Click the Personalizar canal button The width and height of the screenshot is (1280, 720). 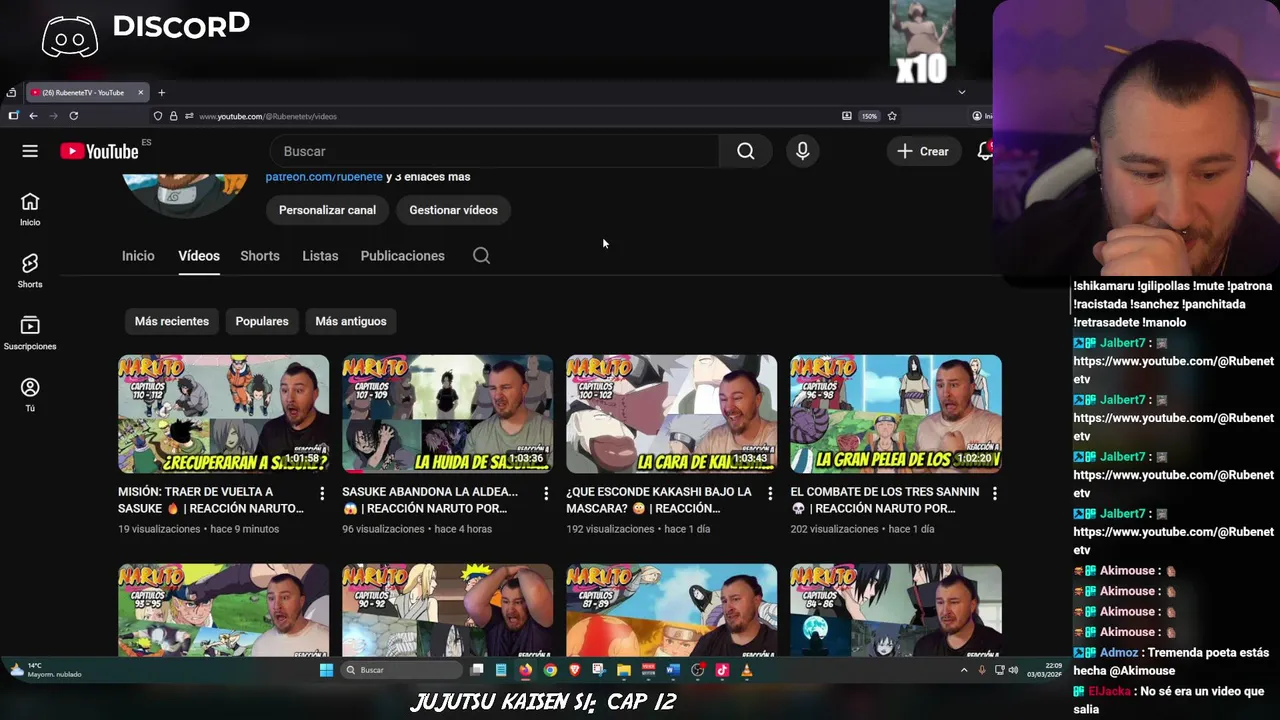[327, 210]
